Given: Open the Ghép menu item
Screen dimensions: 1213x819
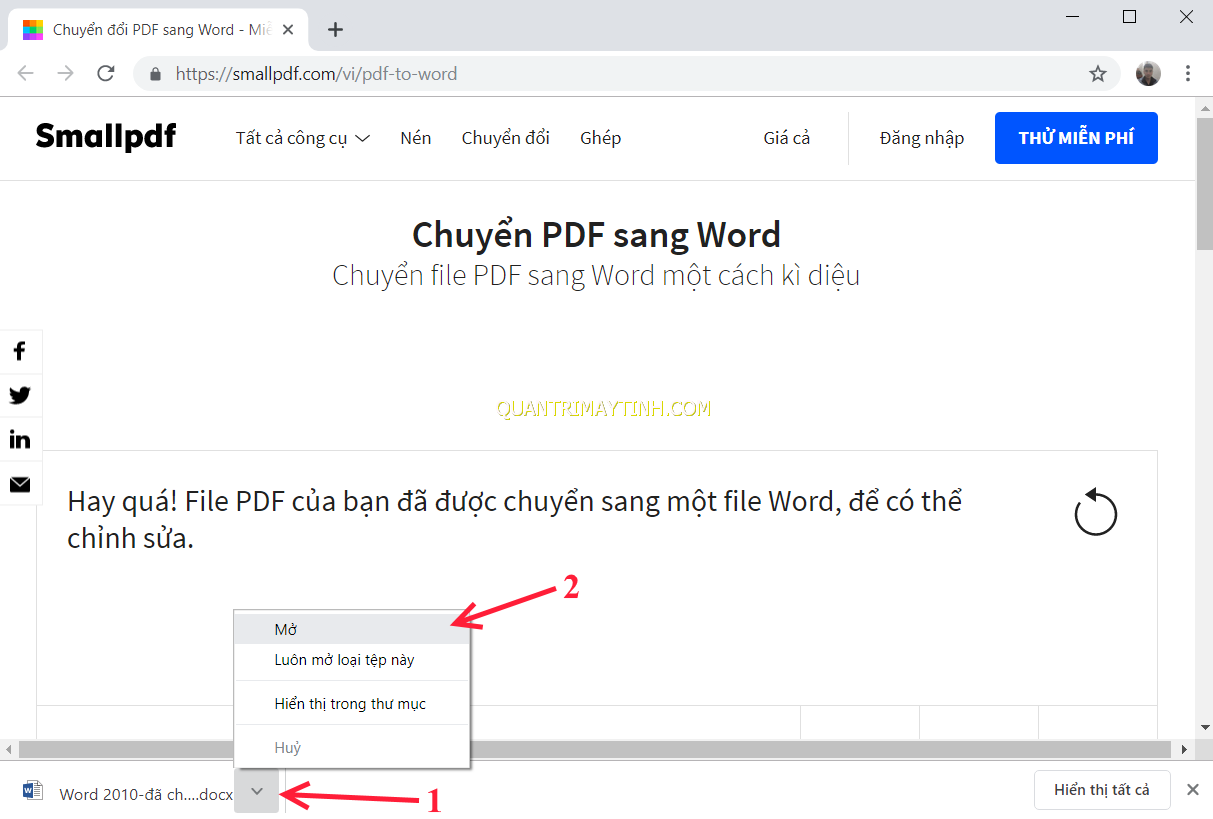Looking at the screenshot, I should pyautogui.click(x=601, y=138).
